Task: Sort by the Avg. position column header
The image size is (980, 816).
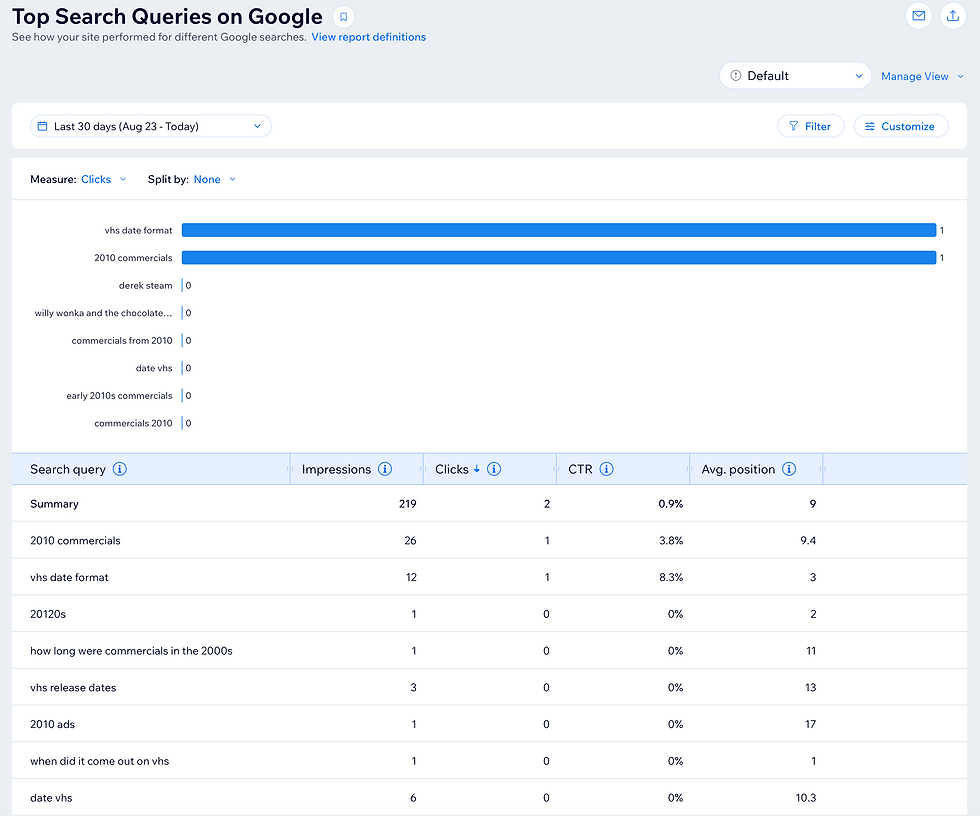Action: tap(738, 469)
